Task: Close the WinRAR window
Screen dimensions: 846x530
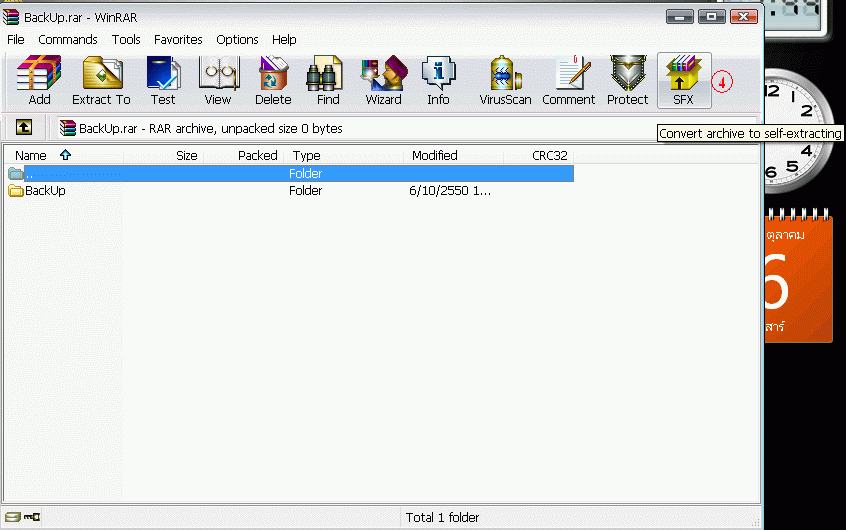Action: 744,17
